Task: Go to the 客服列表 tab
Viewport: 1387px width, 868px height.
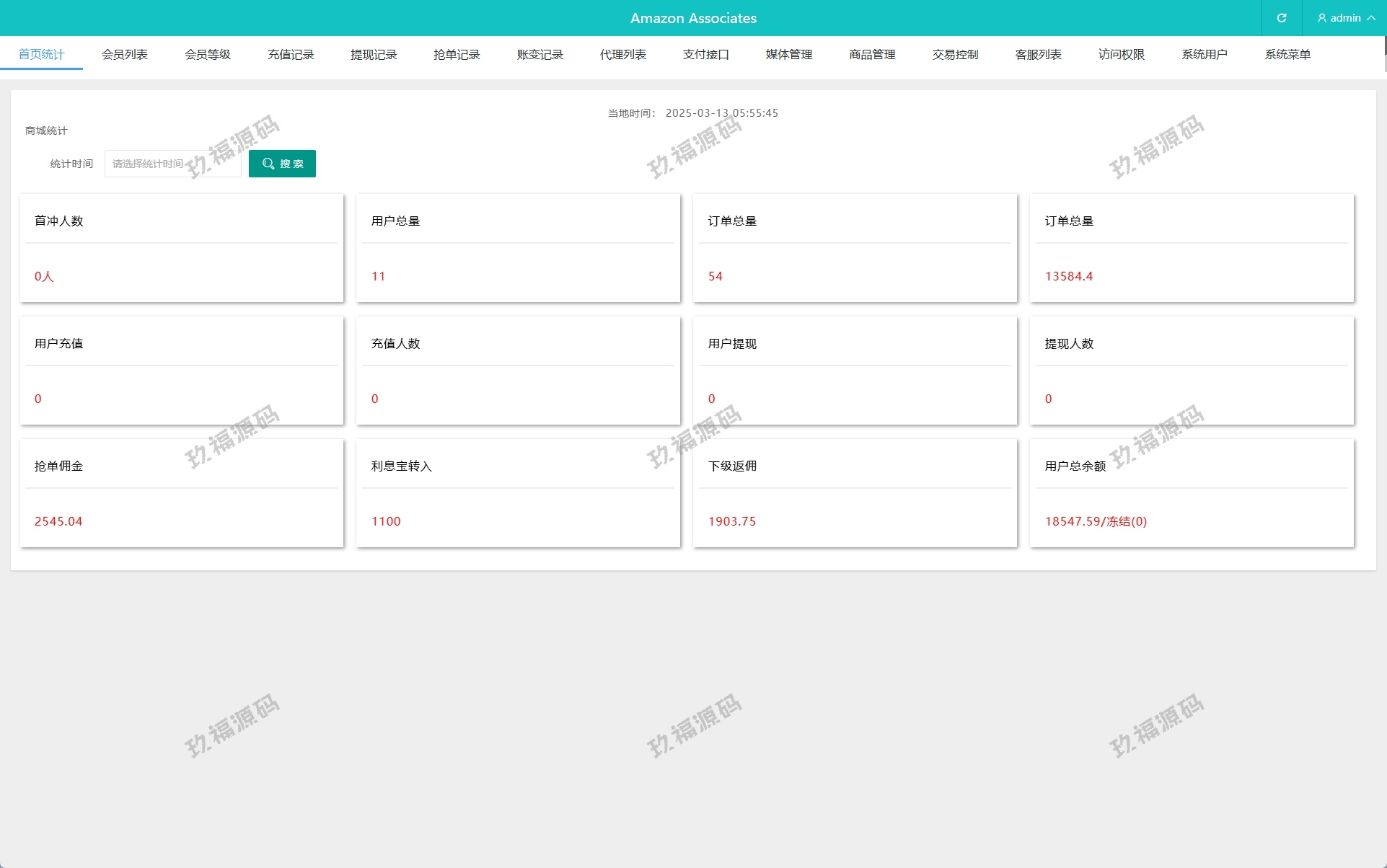Action: coord(1038,54)
